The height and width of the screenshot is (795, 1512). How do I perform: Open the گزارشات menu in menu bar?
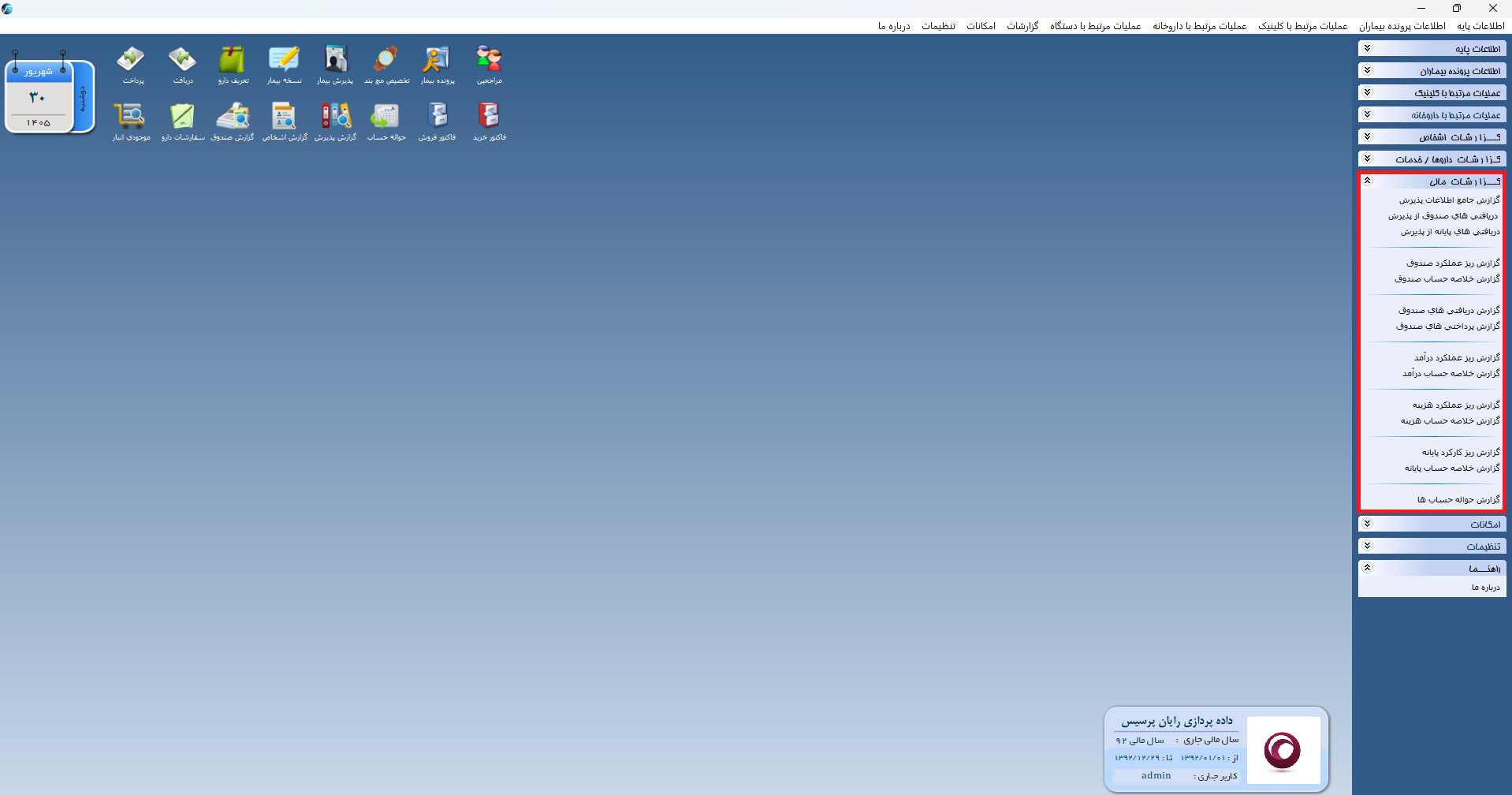(x=1022, y=26)
